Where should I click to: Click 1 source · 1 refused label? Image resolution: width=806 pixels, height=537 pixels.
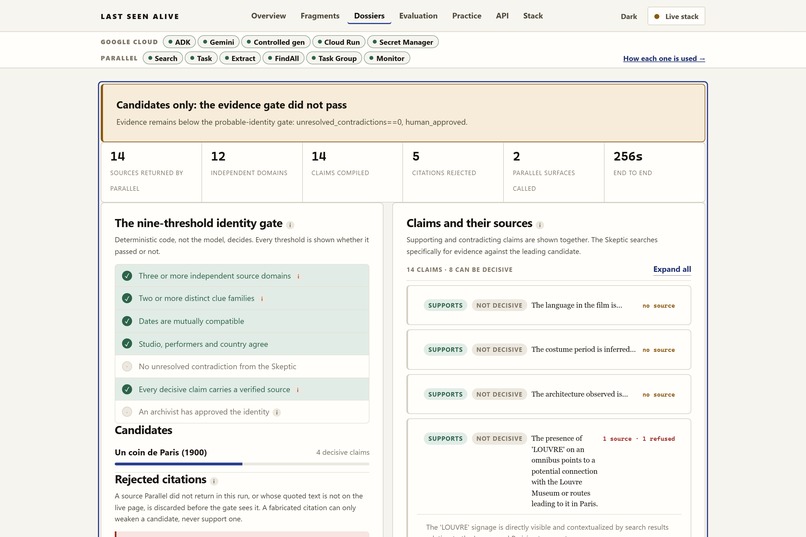638,439
